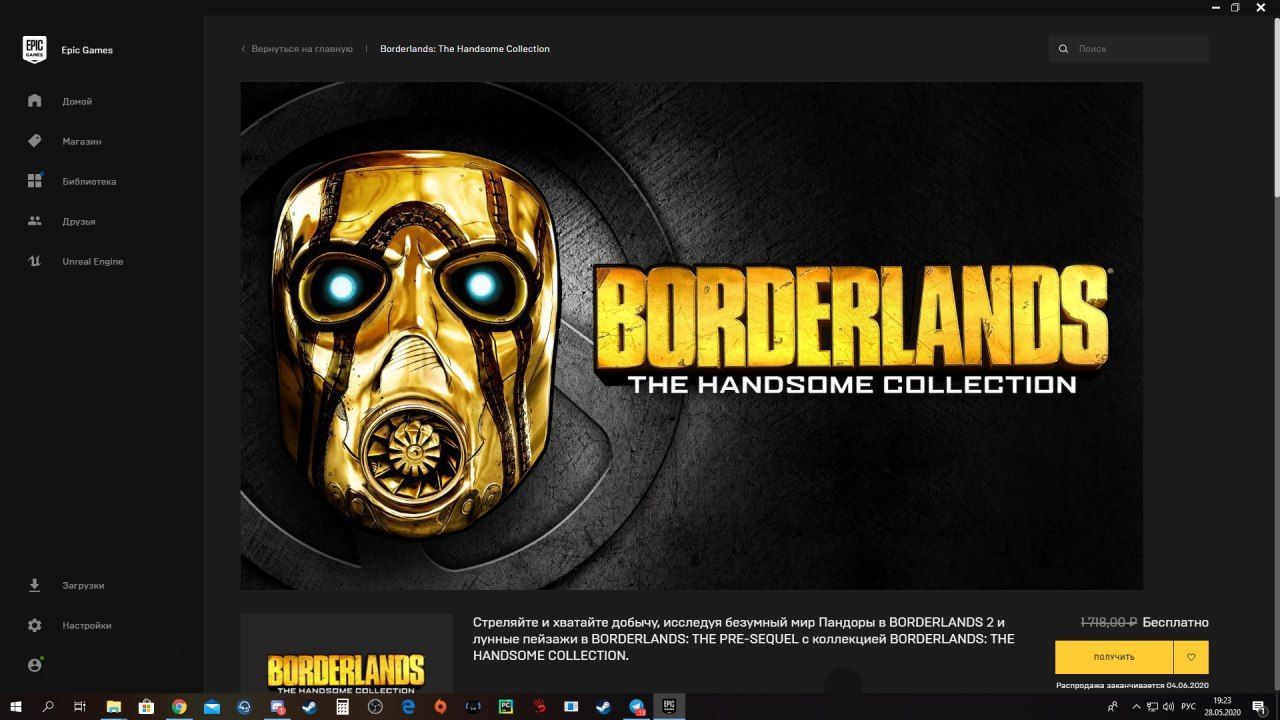
Task: Open OBS Studio from the taskbar
Action: coord(375,706)
